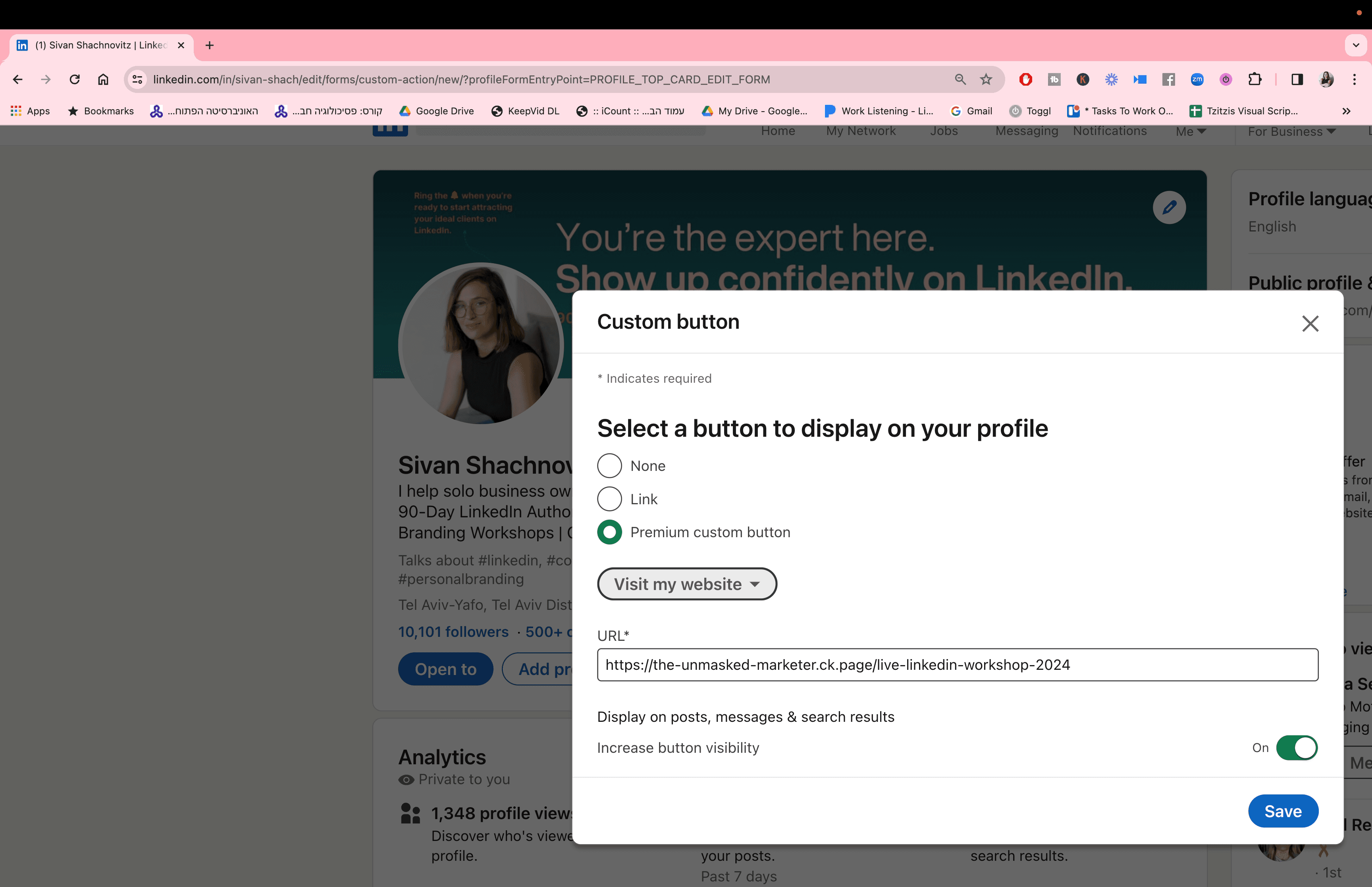Open the Messaging navigation item
The width and height of the screenshot is (1372, 887).
coord(1027,131)
